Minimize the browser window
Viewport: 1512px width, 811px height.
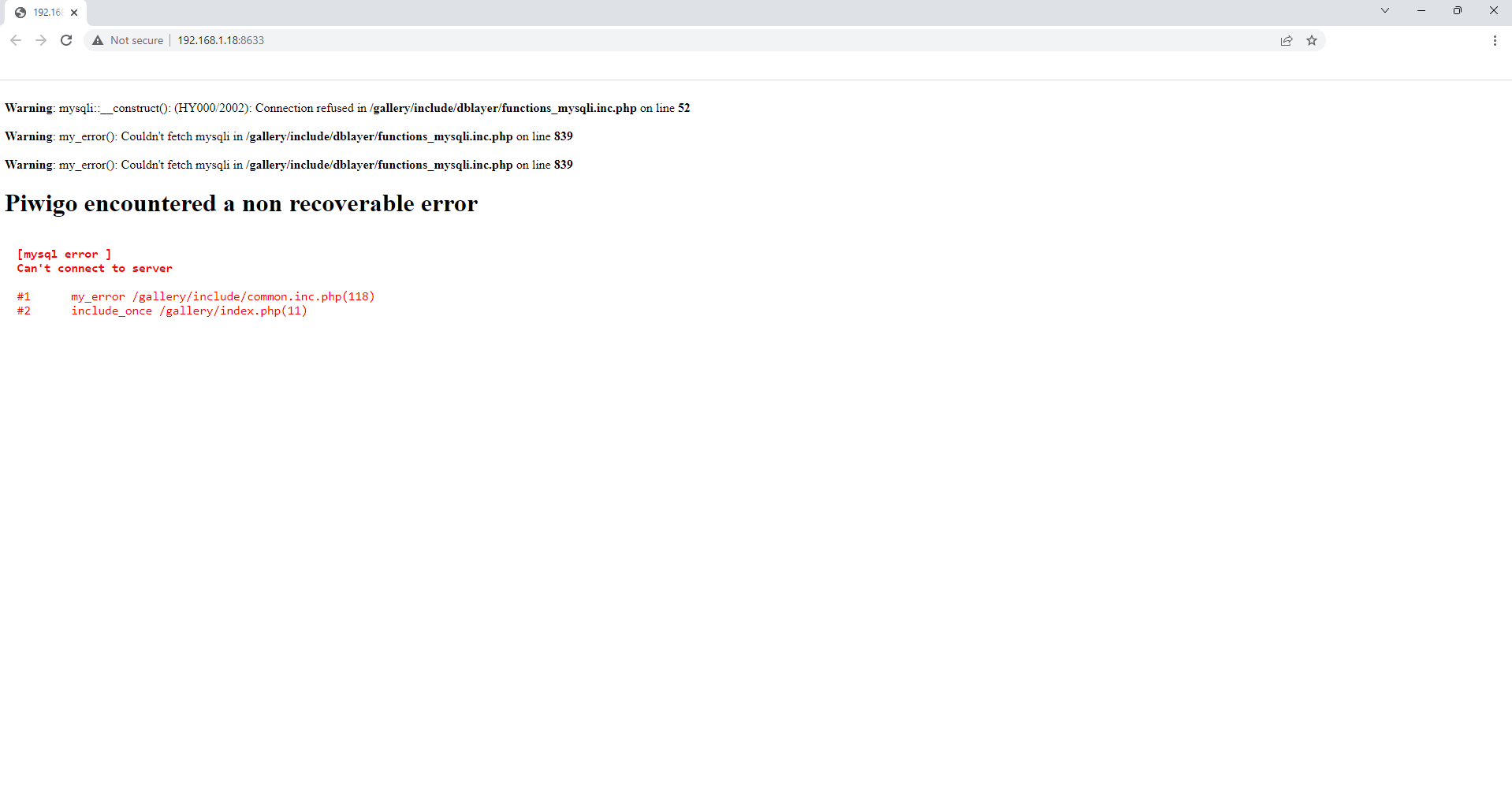pos(1421,10)
